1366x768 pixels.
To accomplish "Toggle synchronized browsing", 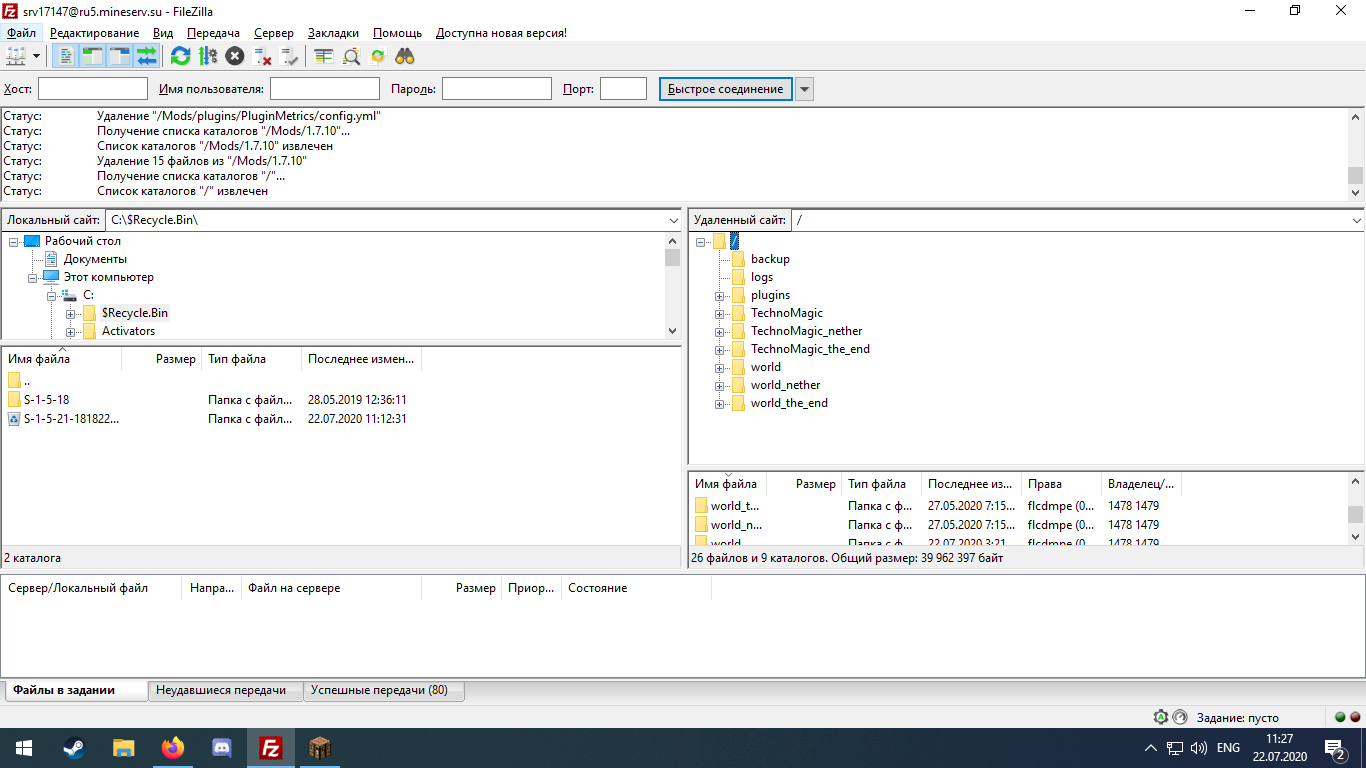I will pos(378,56).
